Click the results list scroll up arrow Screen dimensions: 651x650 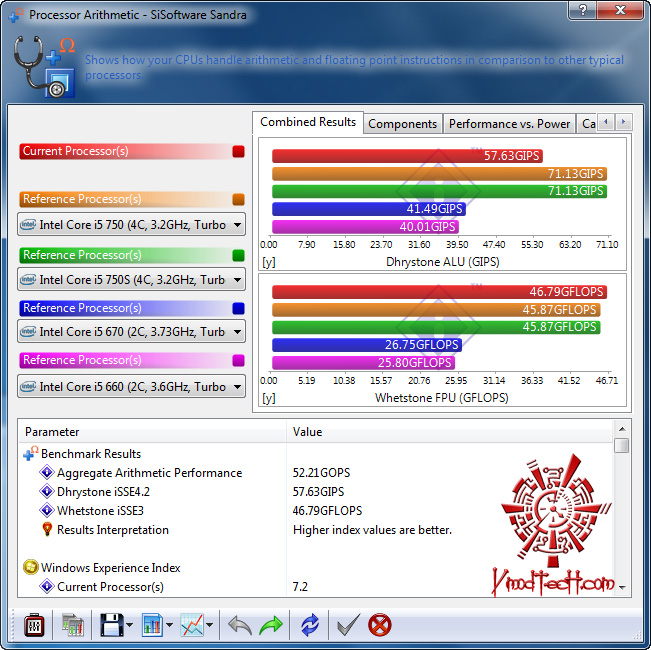(x=622, y=429)
